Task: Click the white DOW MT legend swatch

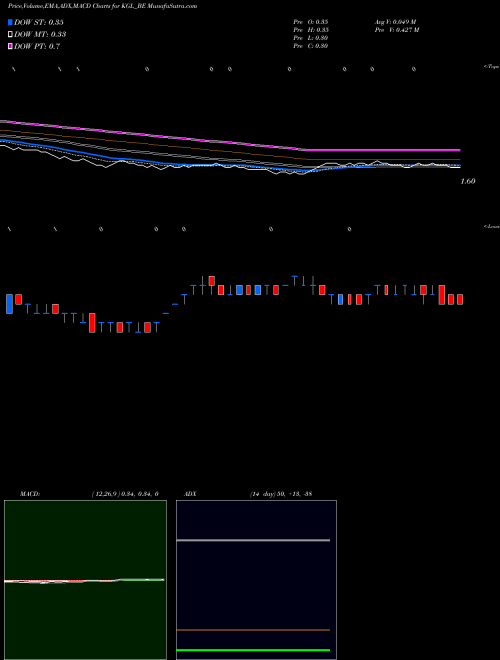Action: pos(10,35)
